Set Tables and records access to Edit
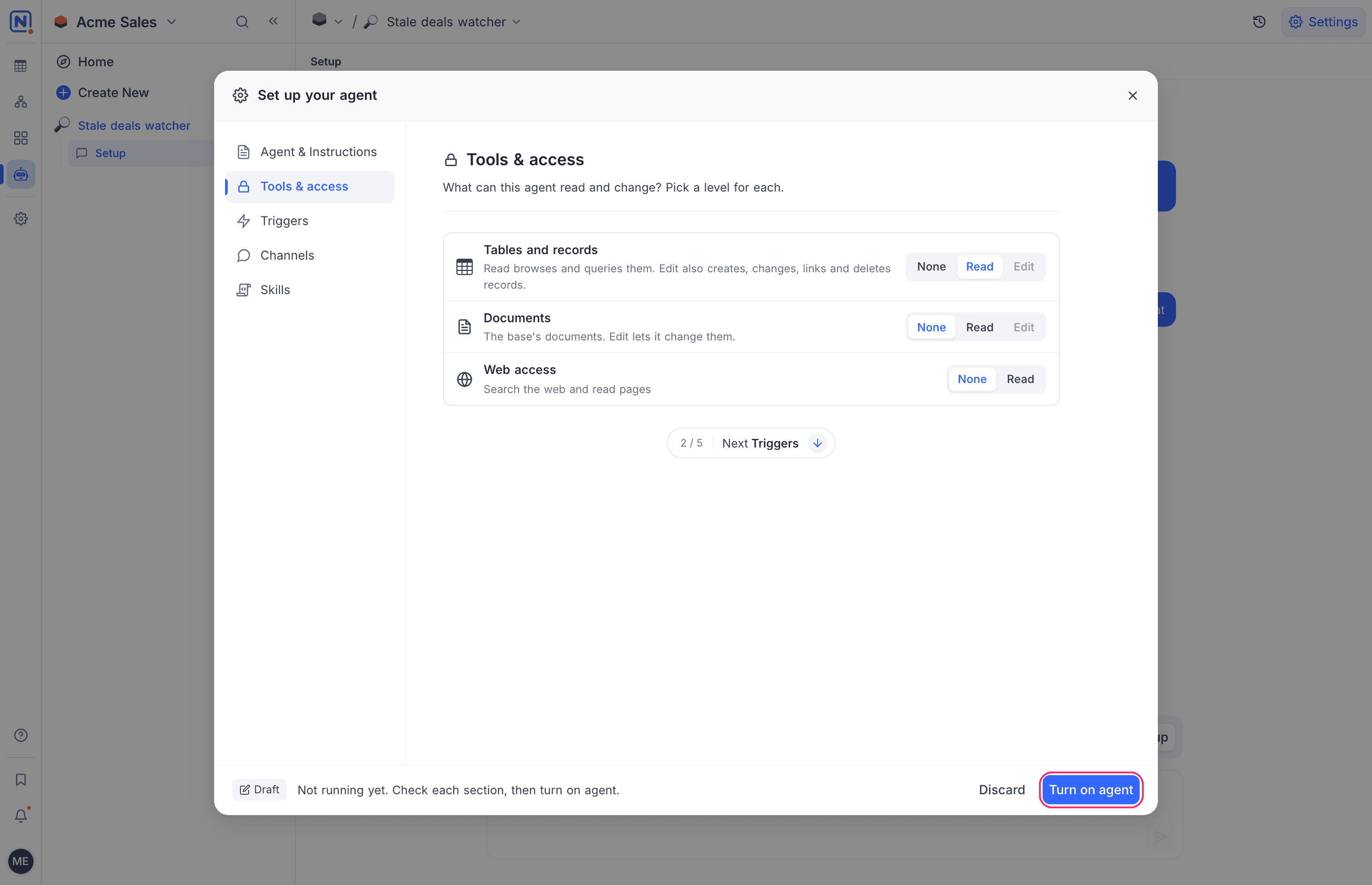Image resolution: width=1372 pixels, height=885 pixels. (x=1023, y=267)
